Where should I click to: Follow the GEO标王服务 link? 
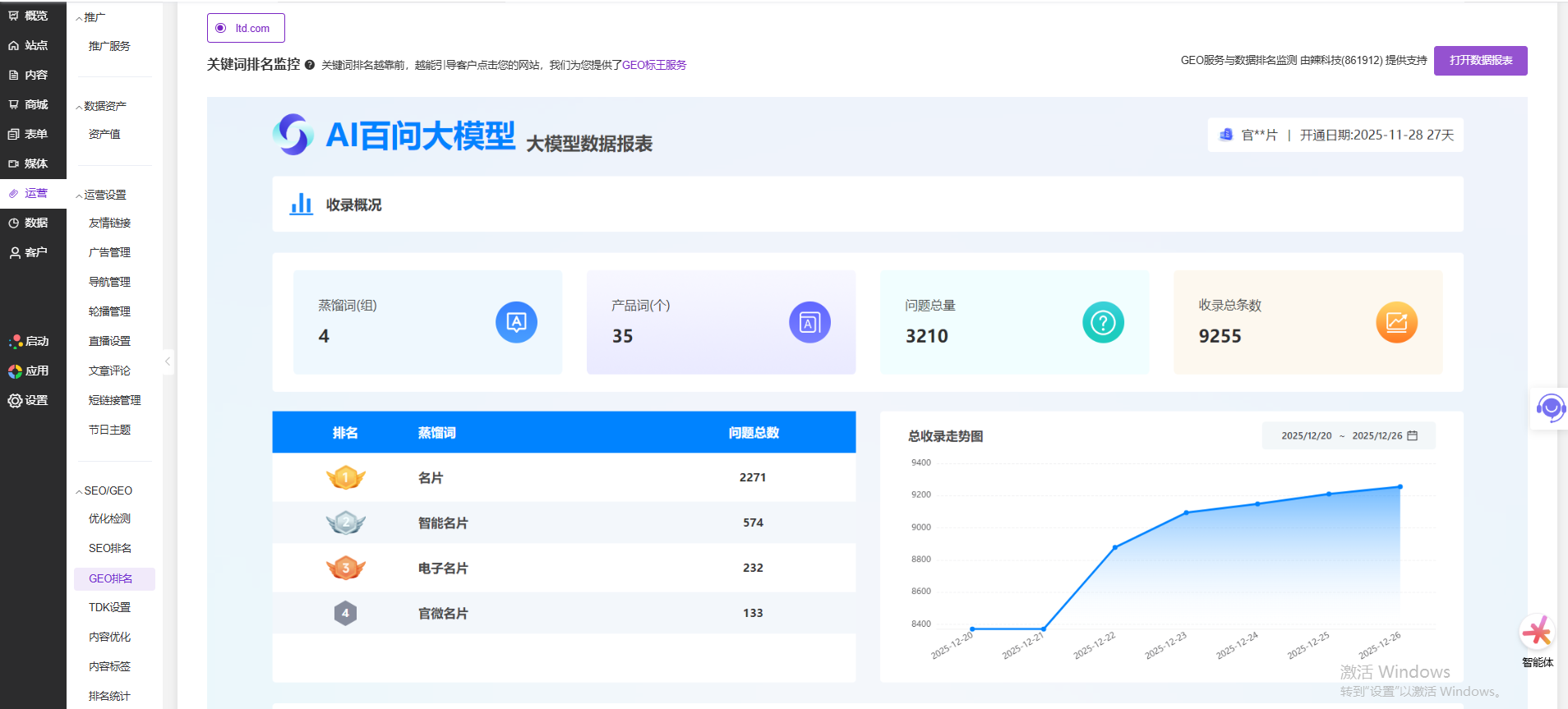654,65
